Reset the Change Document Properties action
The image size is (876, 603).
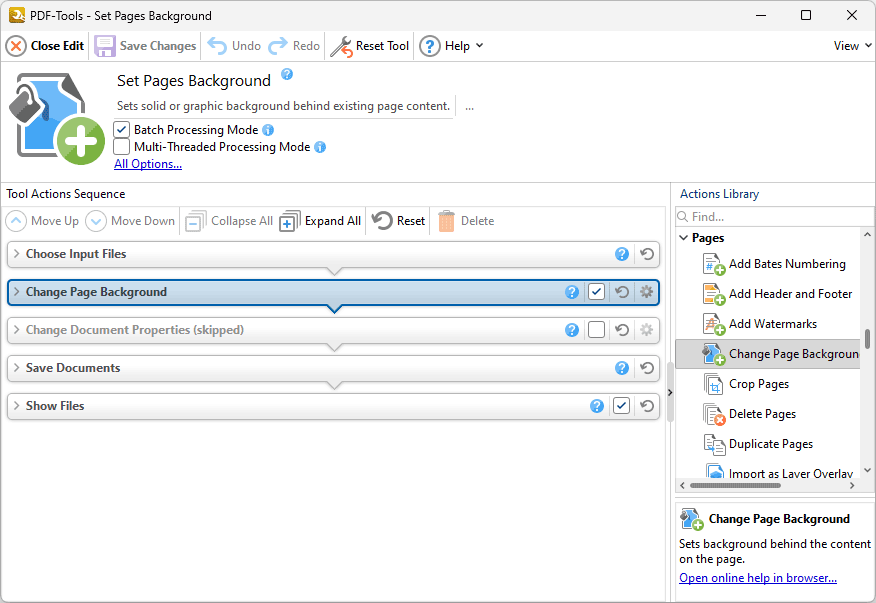click(622, 330)
